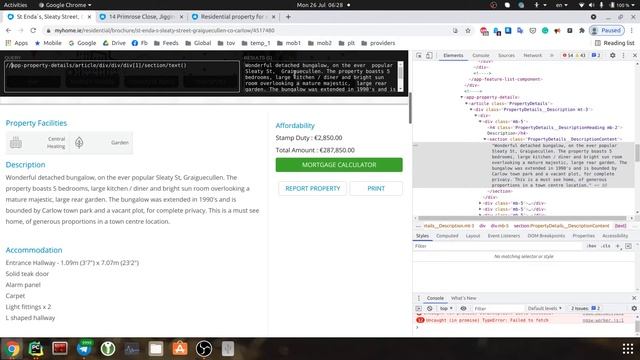
Task: Switch to the Console tab in DevTools top bar
Action: click(481, 56)
